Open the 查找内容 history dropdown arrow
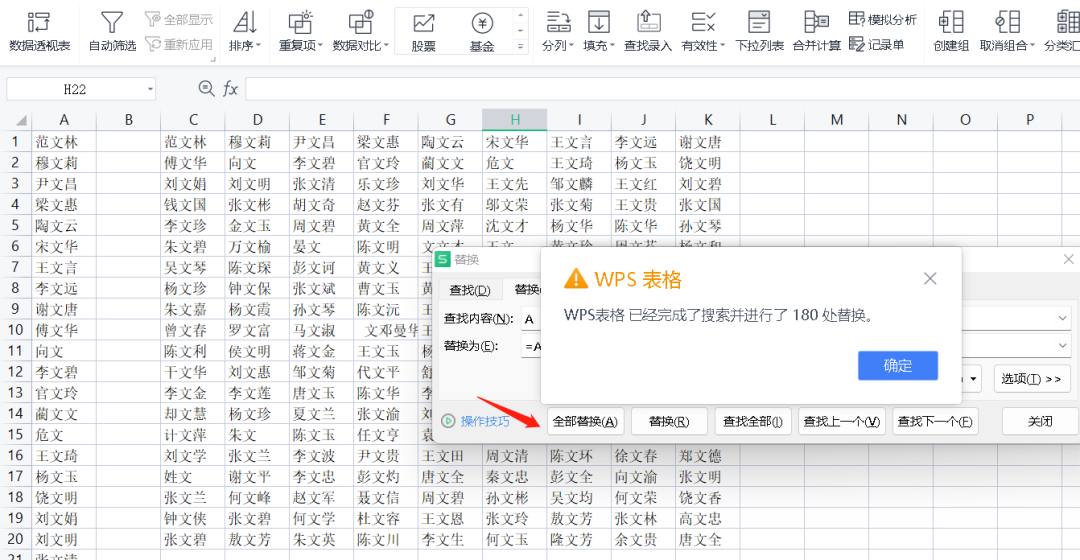Screen dimensions: 1080x560 [1062, 318]
